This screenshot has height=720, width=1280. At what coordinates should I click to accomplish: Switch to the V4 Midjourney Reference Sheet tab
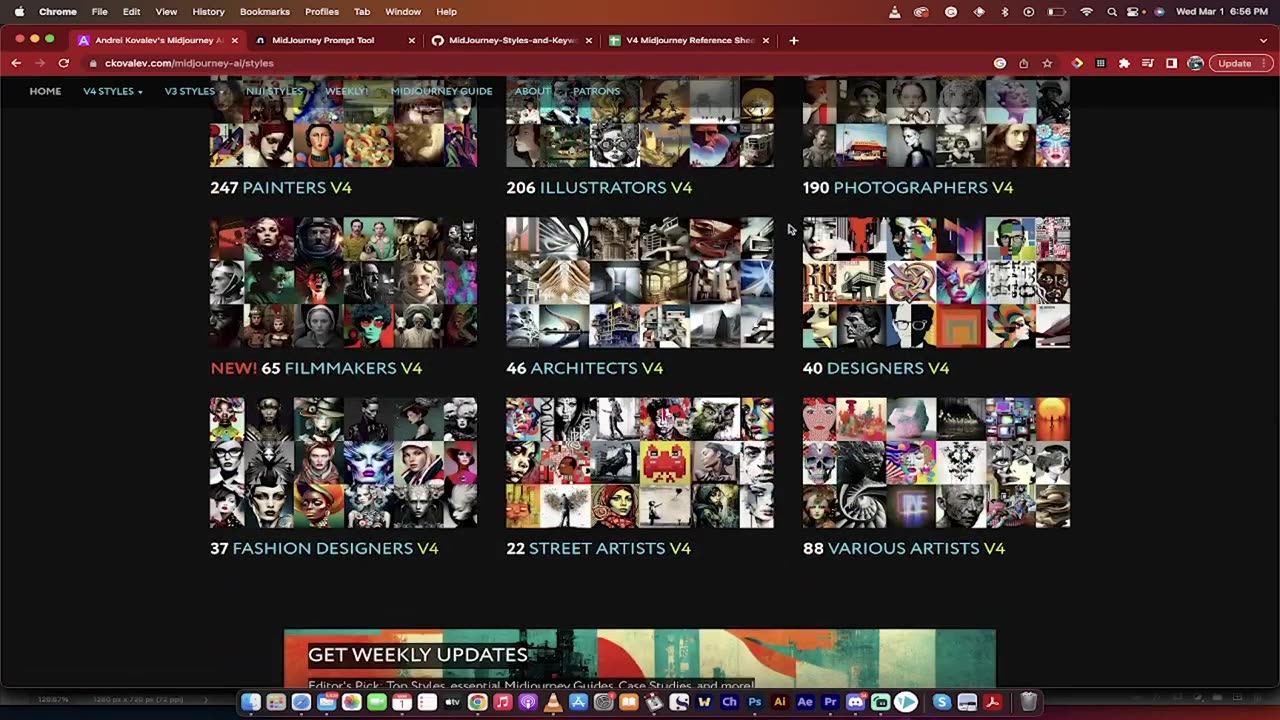tap(690, 40)
